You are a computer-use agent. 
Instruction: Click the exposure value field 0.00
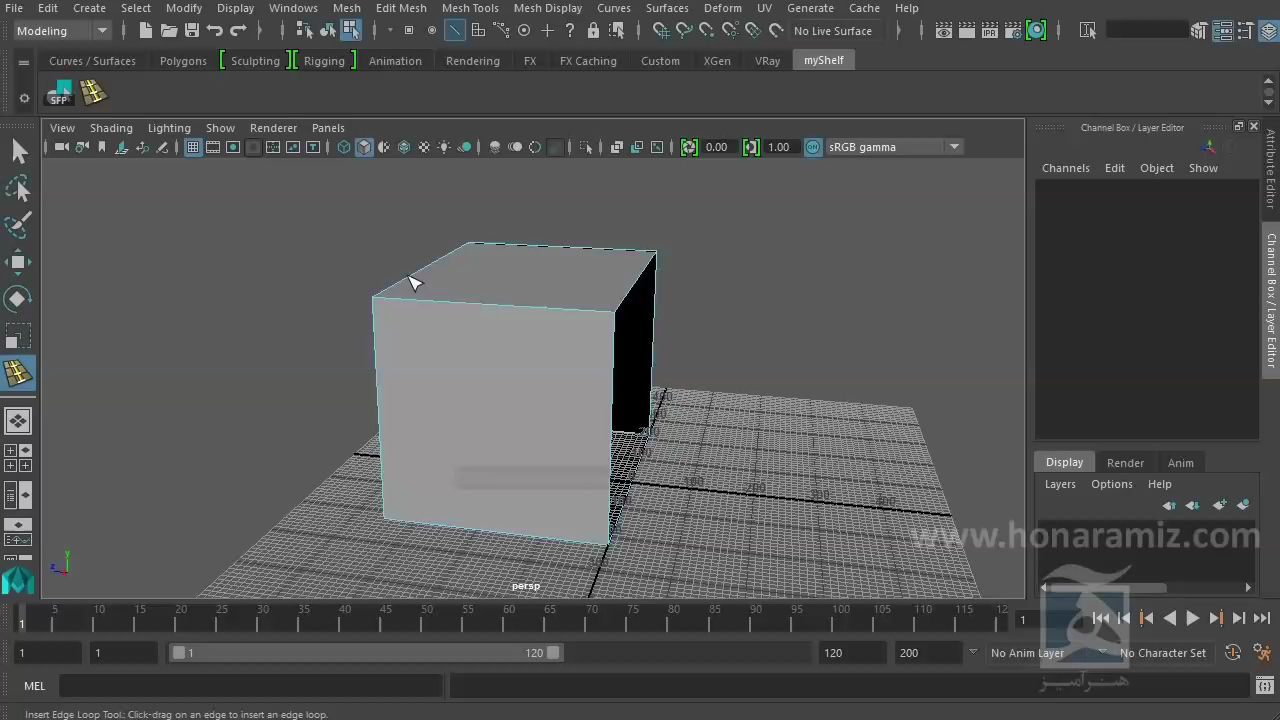click(717, 147)
